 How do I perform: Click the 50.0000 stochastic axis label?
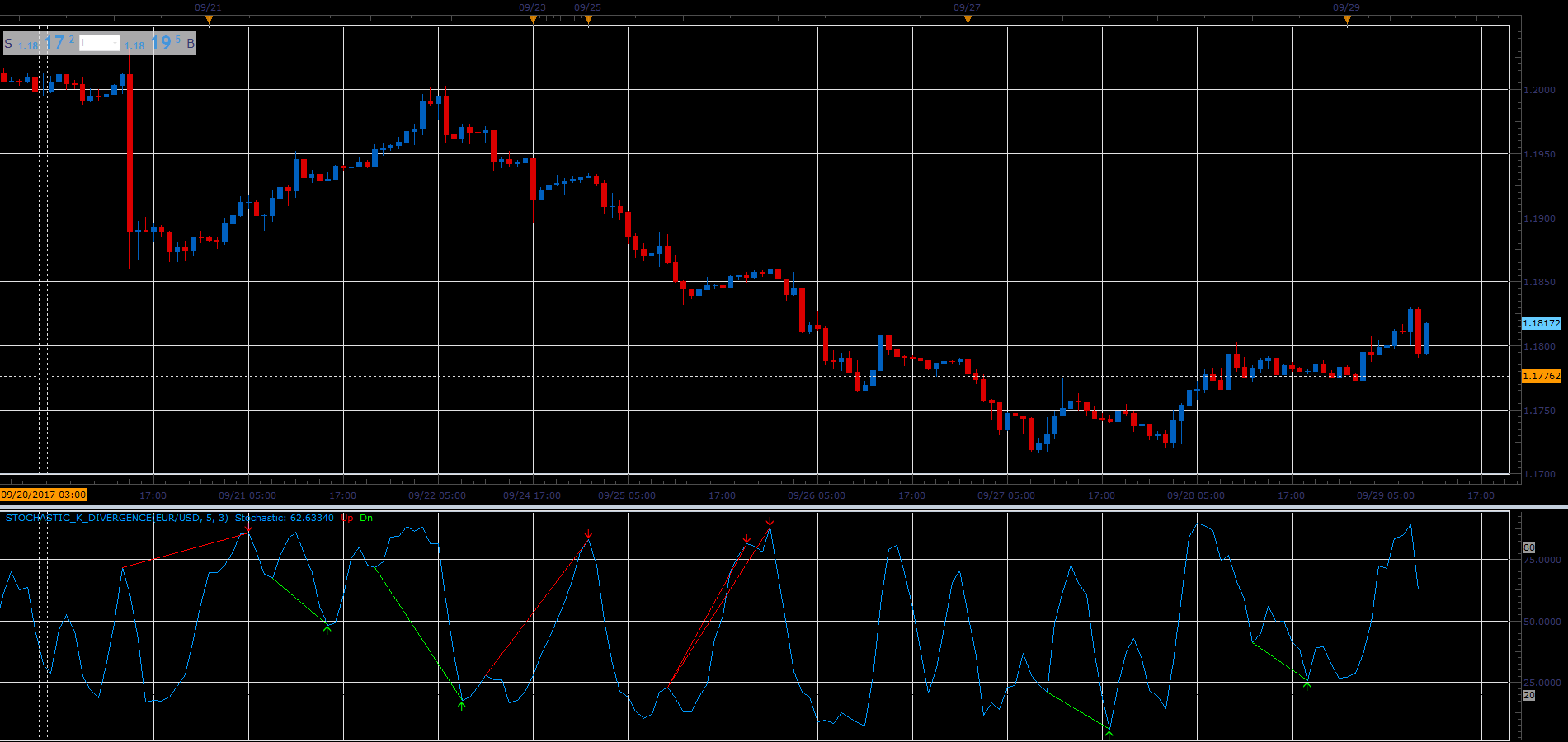pyautogui.click(x=1542, y=622)
